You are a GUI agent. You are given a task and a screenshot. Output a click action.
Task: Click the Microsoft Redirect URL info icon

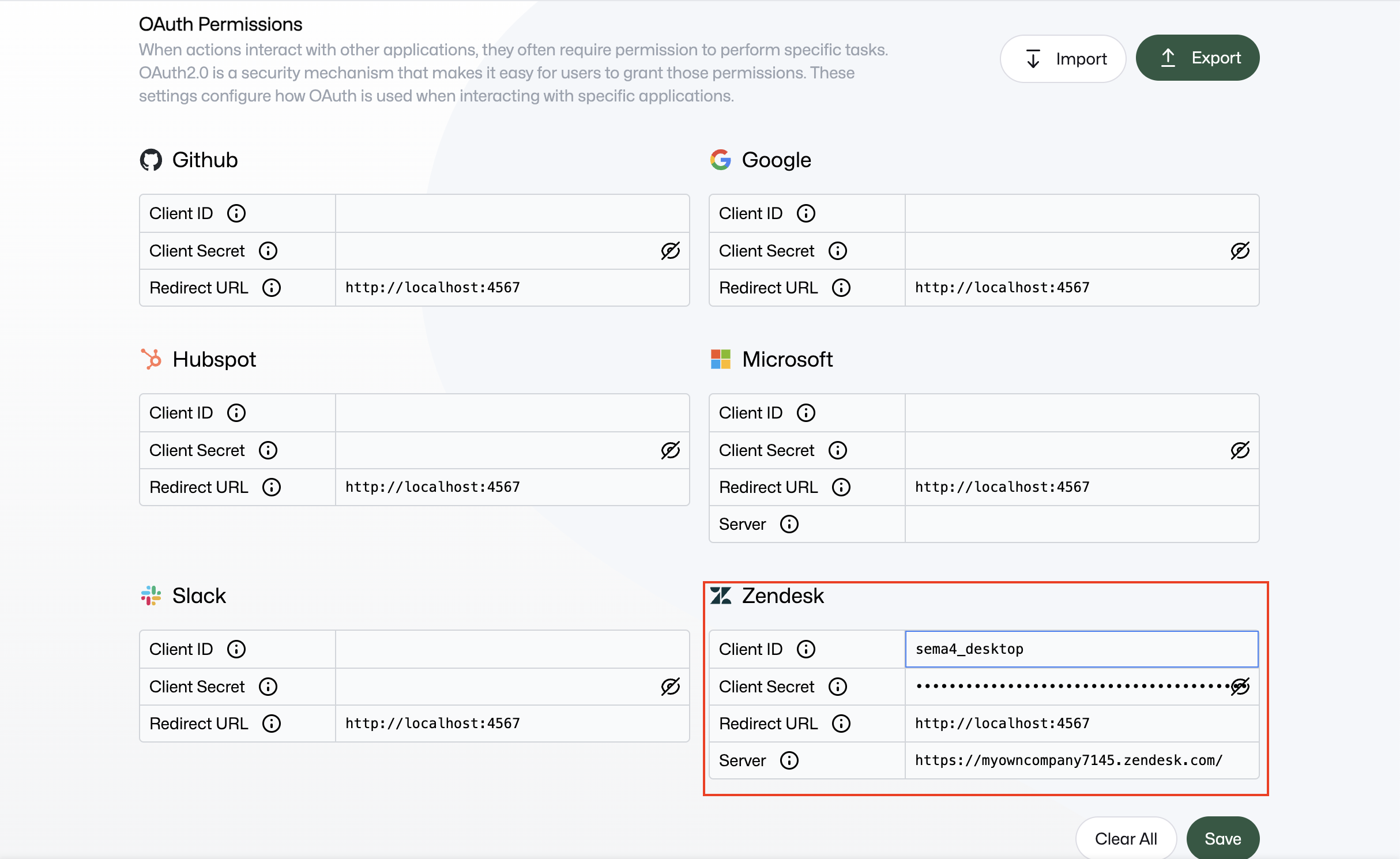tap(841, 487)
